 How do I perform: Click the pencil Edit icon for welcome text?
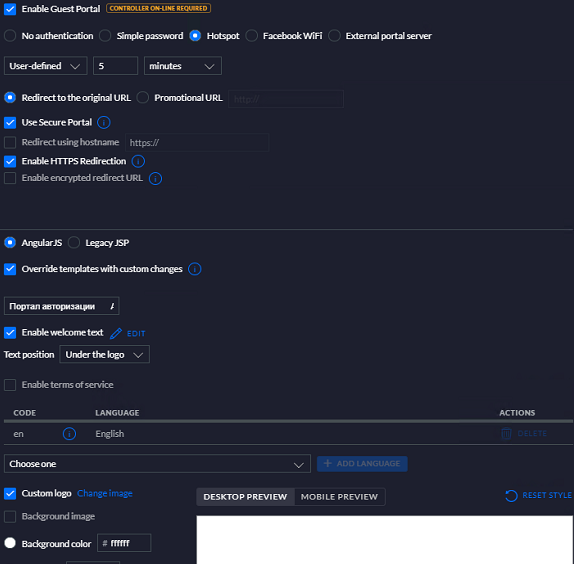point(116,333)
